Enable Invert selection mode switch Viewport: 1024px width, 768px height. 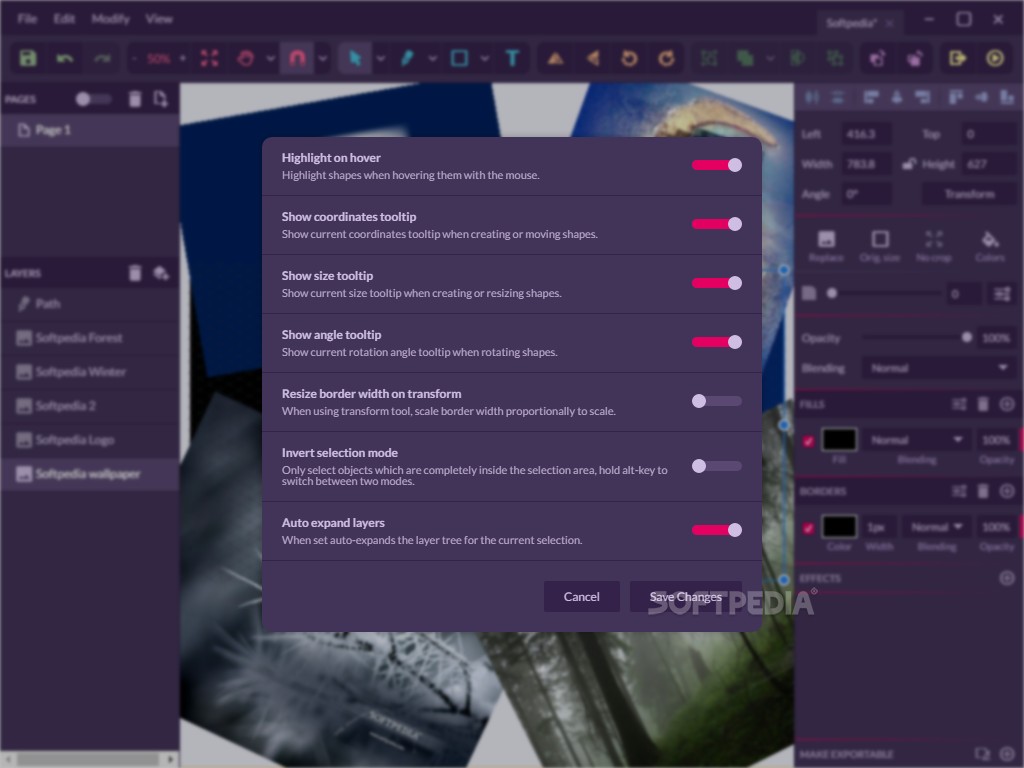[716, 466]
